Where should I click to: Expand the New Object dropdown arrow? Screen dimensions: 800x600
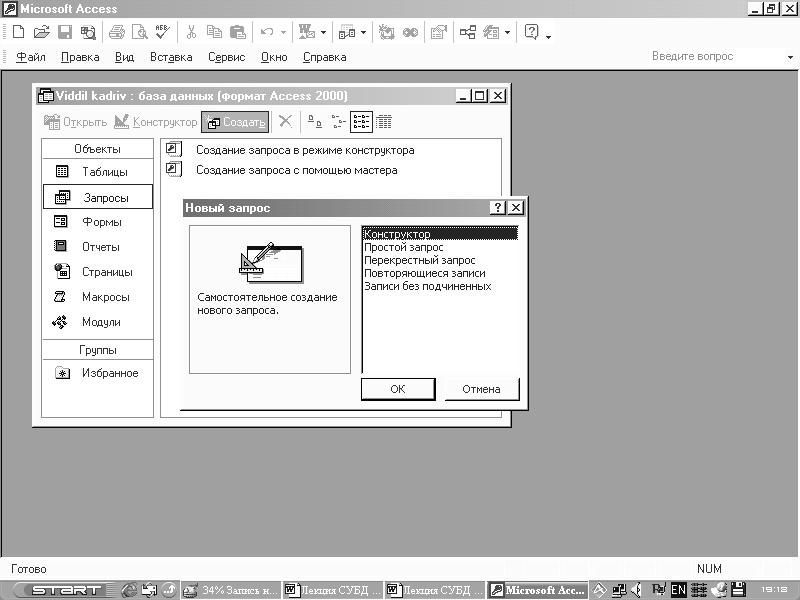point(507,33)
